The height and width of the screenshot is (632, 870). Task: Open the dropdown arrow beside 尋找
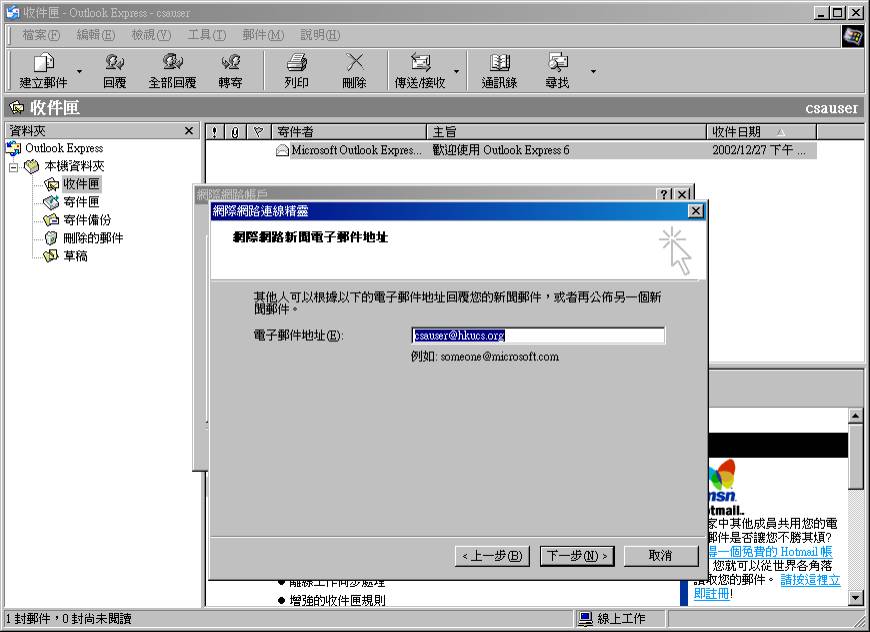[593, 72]
